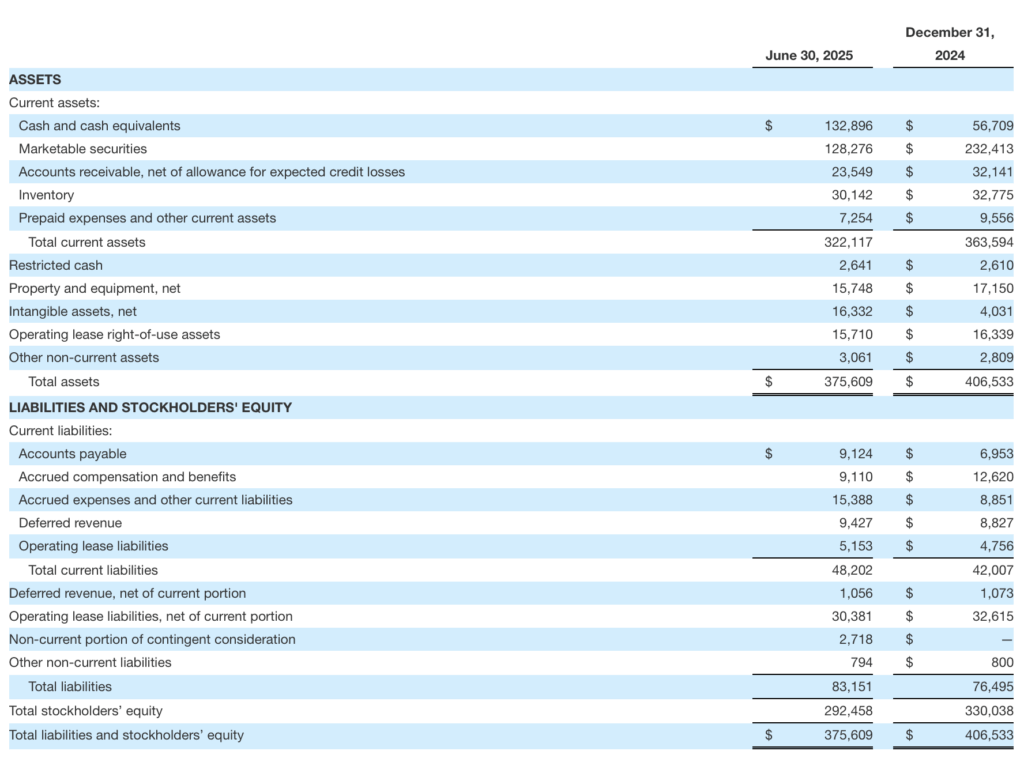Select 'Operating lease right-of-use assets' label
Screen dimensions: 1024x762
point(114,334)
